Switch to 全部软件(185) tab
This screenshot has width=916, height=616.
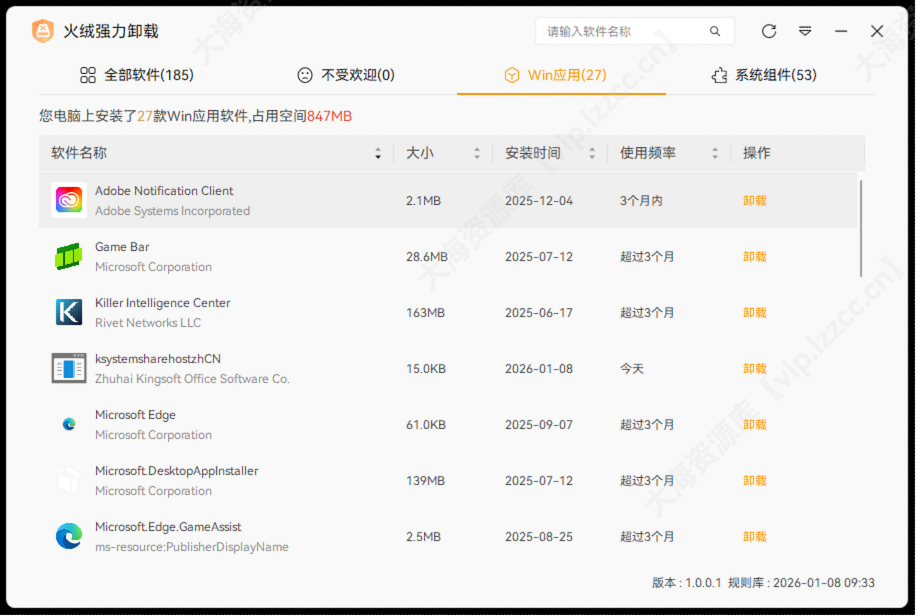click(x=137, y=75)
